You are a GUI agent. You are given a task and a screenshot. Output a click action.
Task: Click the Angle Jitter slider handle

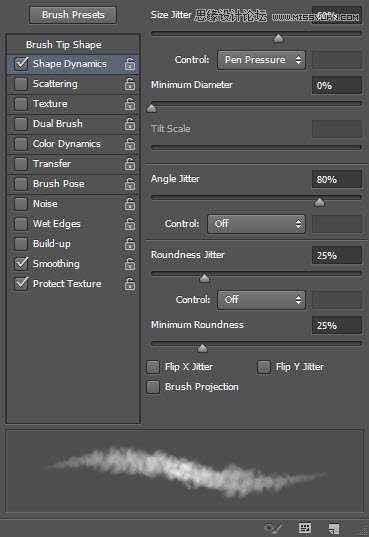click(x=319, y=202)
